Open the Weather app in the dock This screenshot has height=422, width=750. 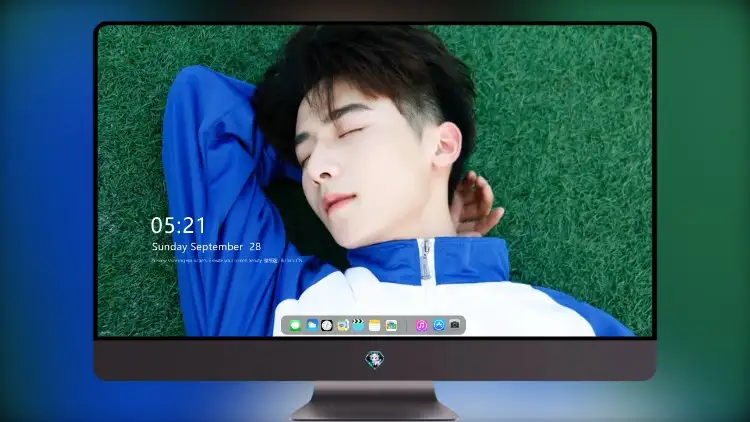point(312,325)
